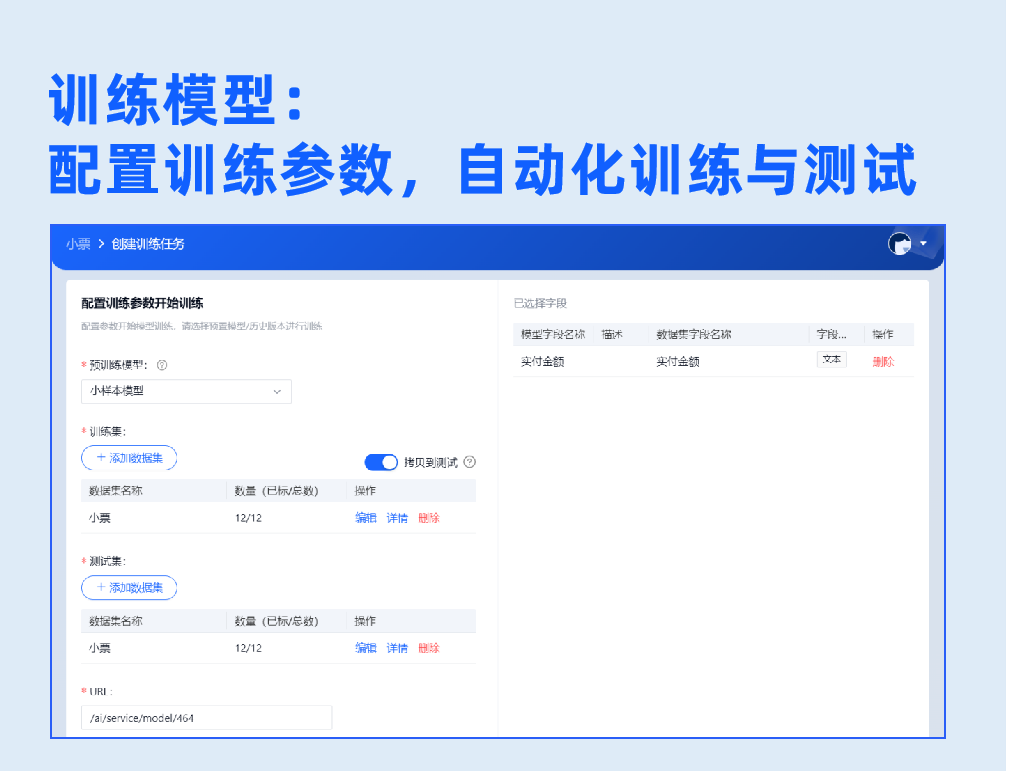Viewport: 1010px width, 771px height.
Task: Click the 文本 field type tag
Action: tap(832, 359)
